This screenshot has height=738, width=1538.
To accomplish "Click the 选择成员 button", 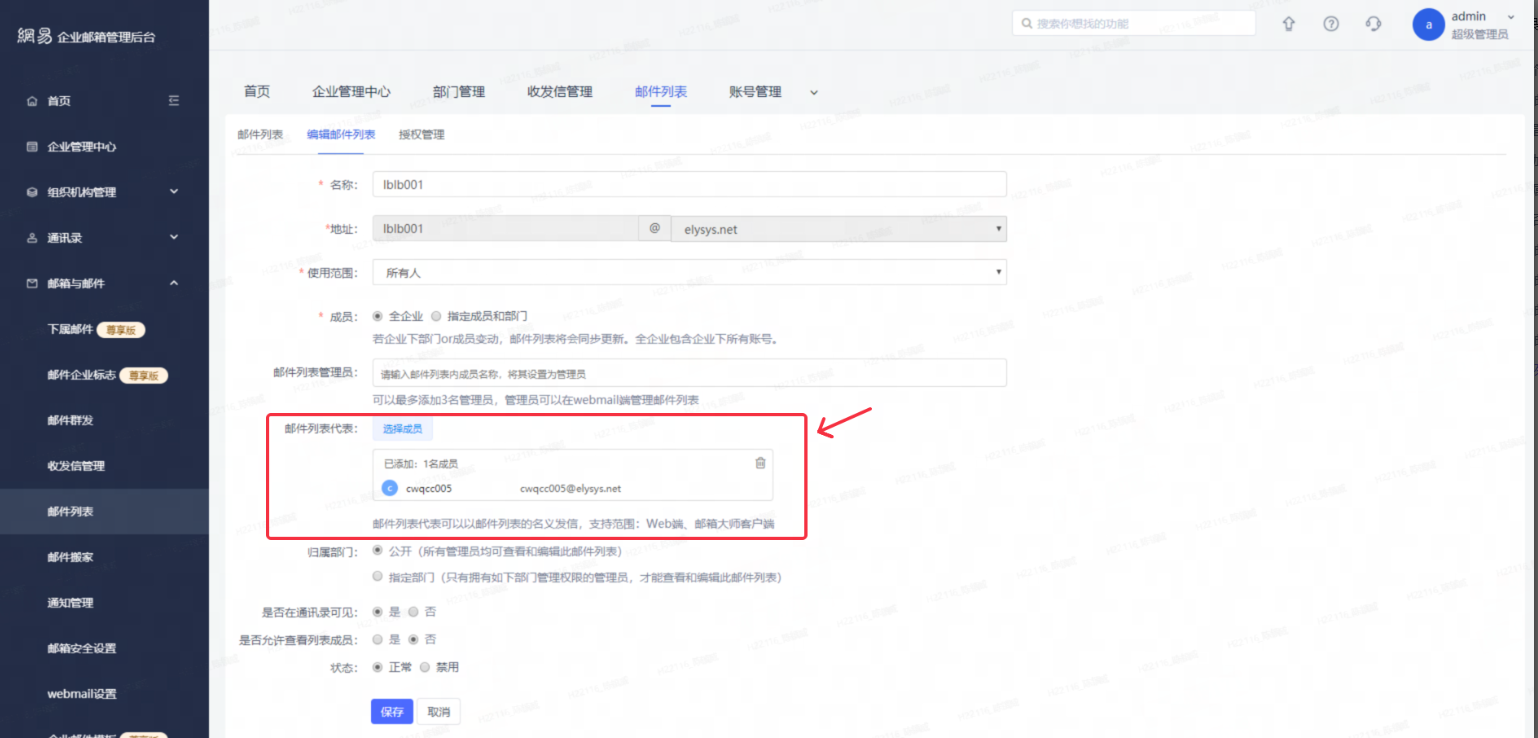I will (x=402, y=429).
